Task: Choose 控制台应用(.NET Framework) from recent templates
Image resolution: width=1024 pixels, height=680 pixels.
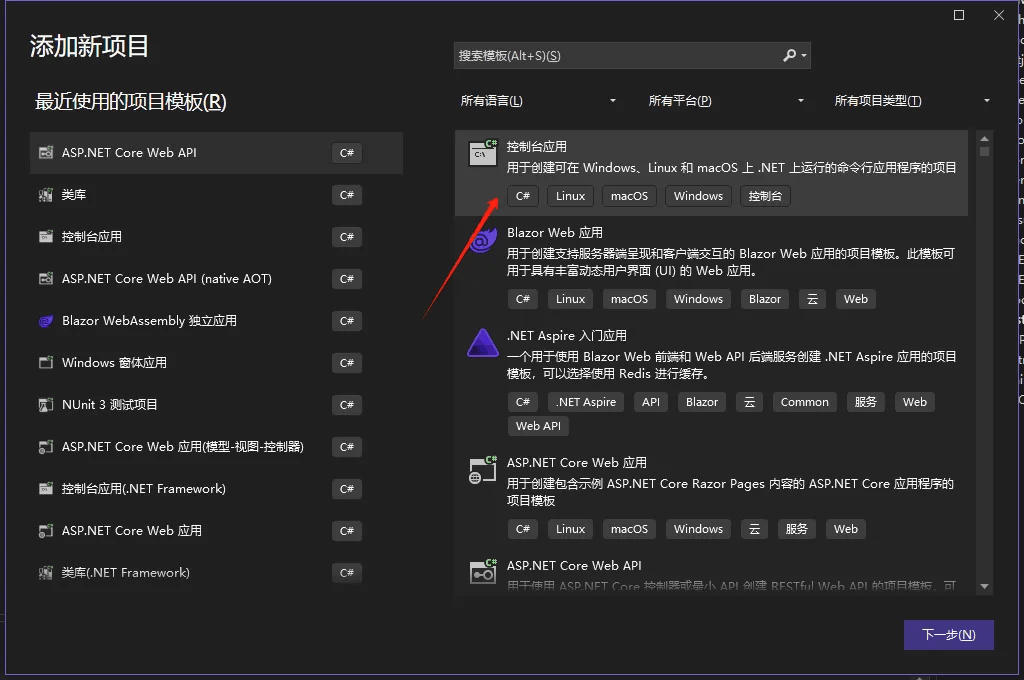Action: [216, 489]
